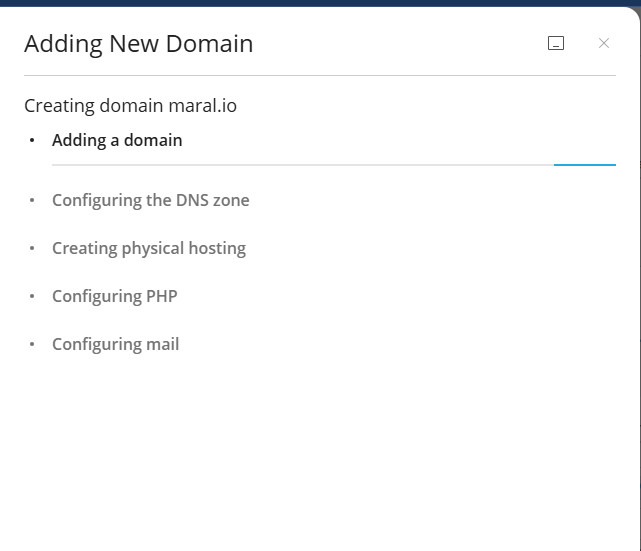Click the empty area below Configuring mail
Screen dimensions: 641x551
coord(320,450)
